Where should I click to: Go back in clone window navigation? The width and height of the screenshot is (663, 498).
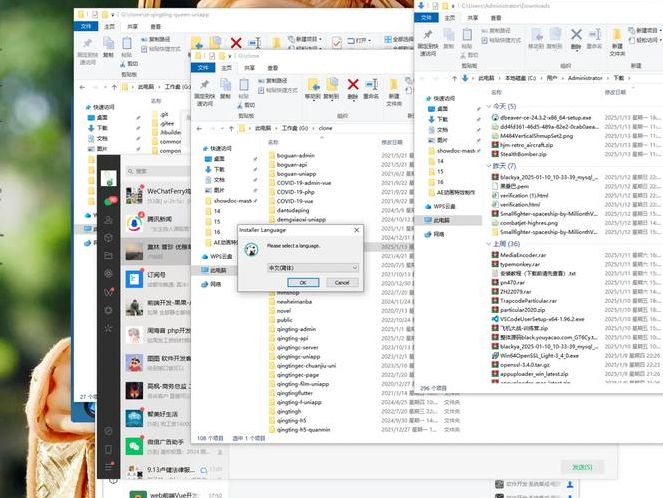[x=200, y=128]
